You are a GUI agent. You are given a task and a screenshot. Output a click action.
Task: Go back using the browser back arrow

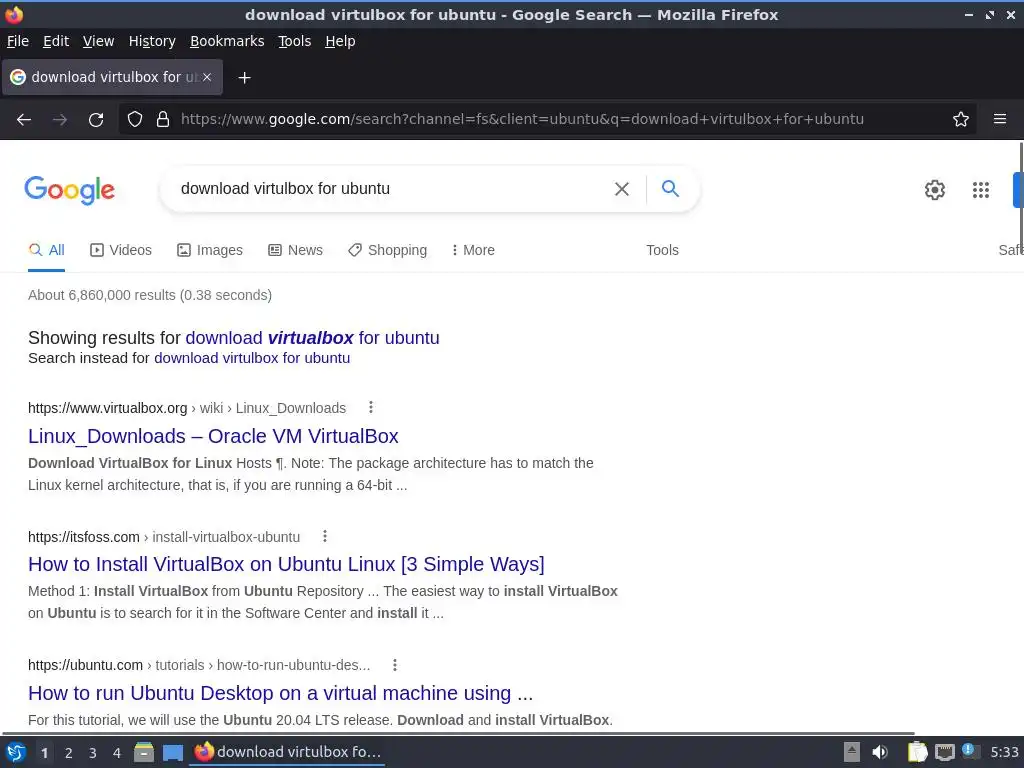pyautogui.click(x=24, y=120)
